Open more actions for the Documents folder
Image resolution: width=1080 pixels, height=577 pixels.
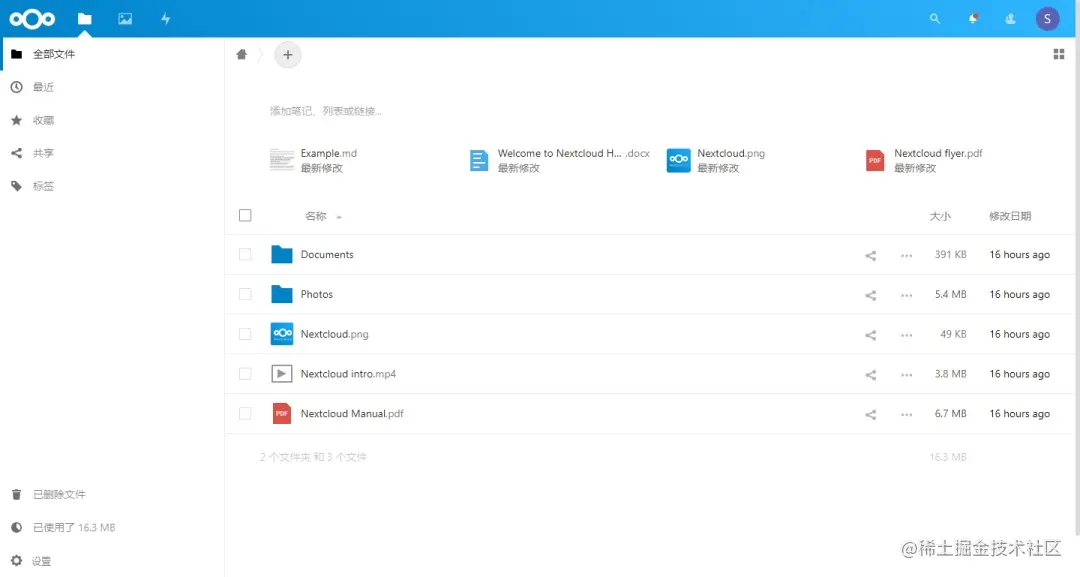[x=906, y=255]
